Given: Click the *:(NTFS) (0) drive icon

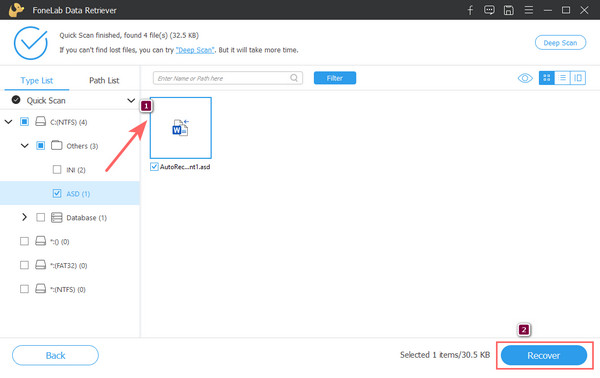Looking at the screenshot, I should pos(41,288).
